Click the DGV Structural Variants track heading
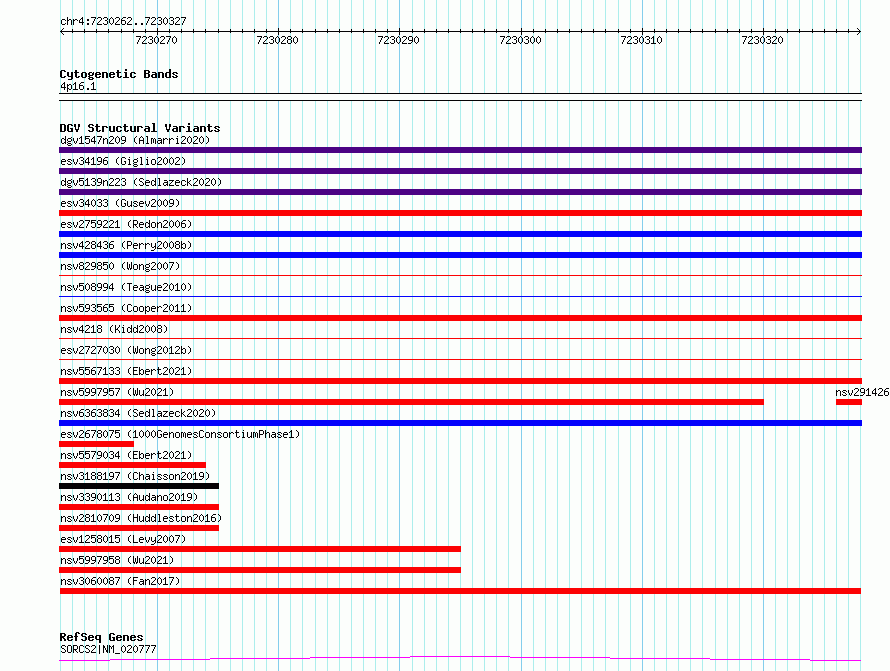Image resolution: width=890 pixels, height=671 pixels. [140, 128]
